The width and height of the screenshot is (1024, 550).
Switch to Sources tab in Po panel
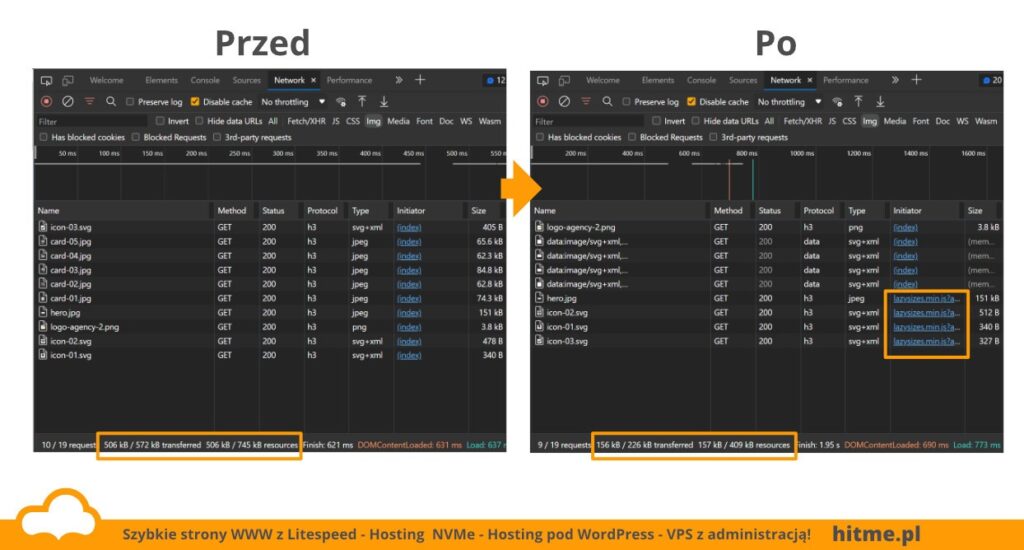(x=743, y=80)
